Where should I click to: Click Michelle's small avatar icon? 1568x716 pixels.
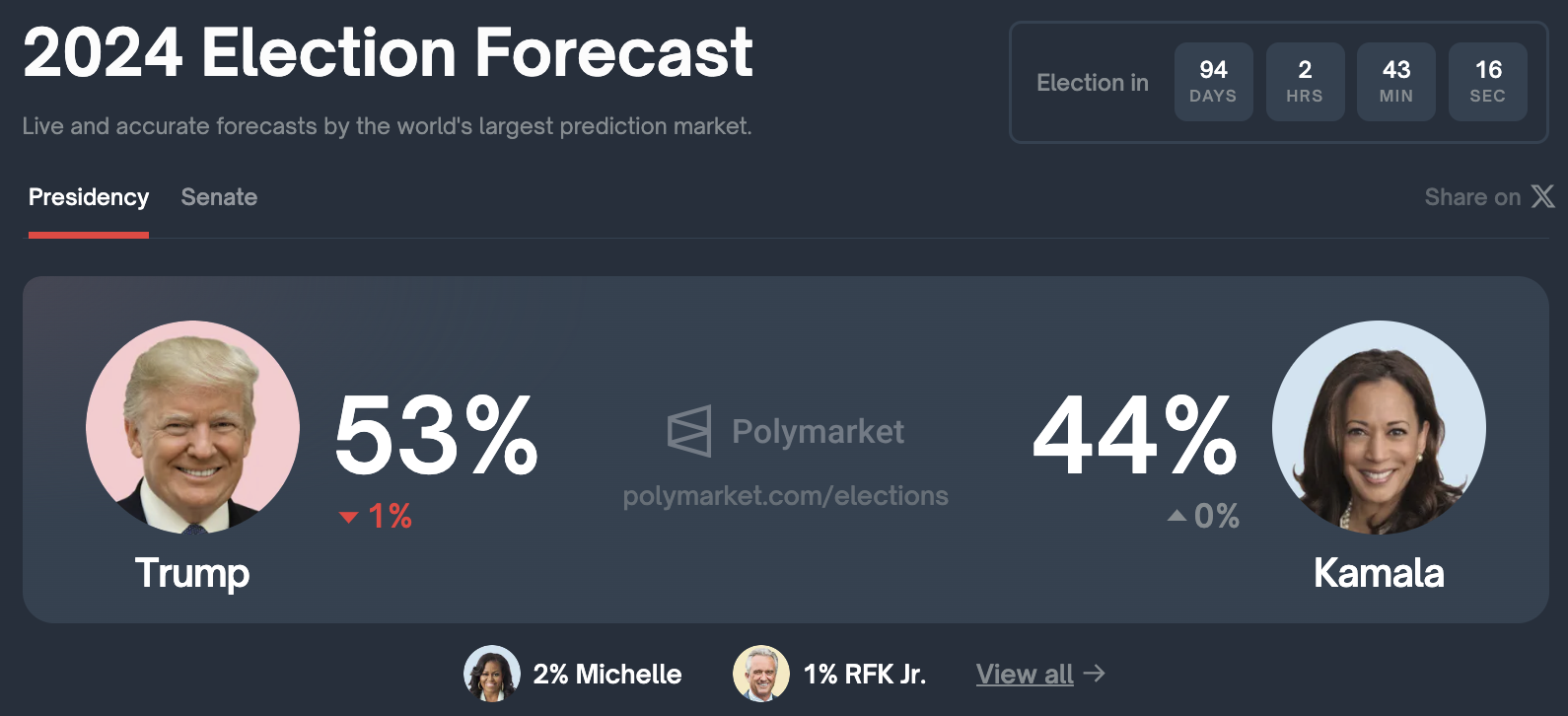492,674
